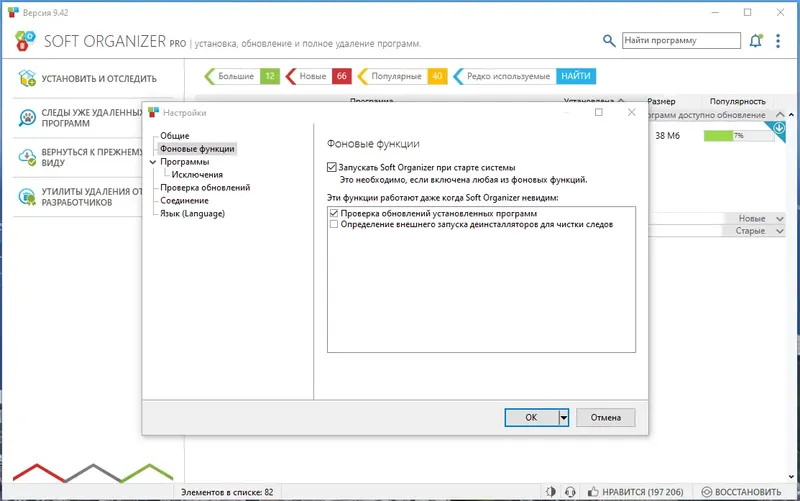Open the three-dot main menu
The width and height of the screenshot is (800, 501).
(x=778, y=41)
